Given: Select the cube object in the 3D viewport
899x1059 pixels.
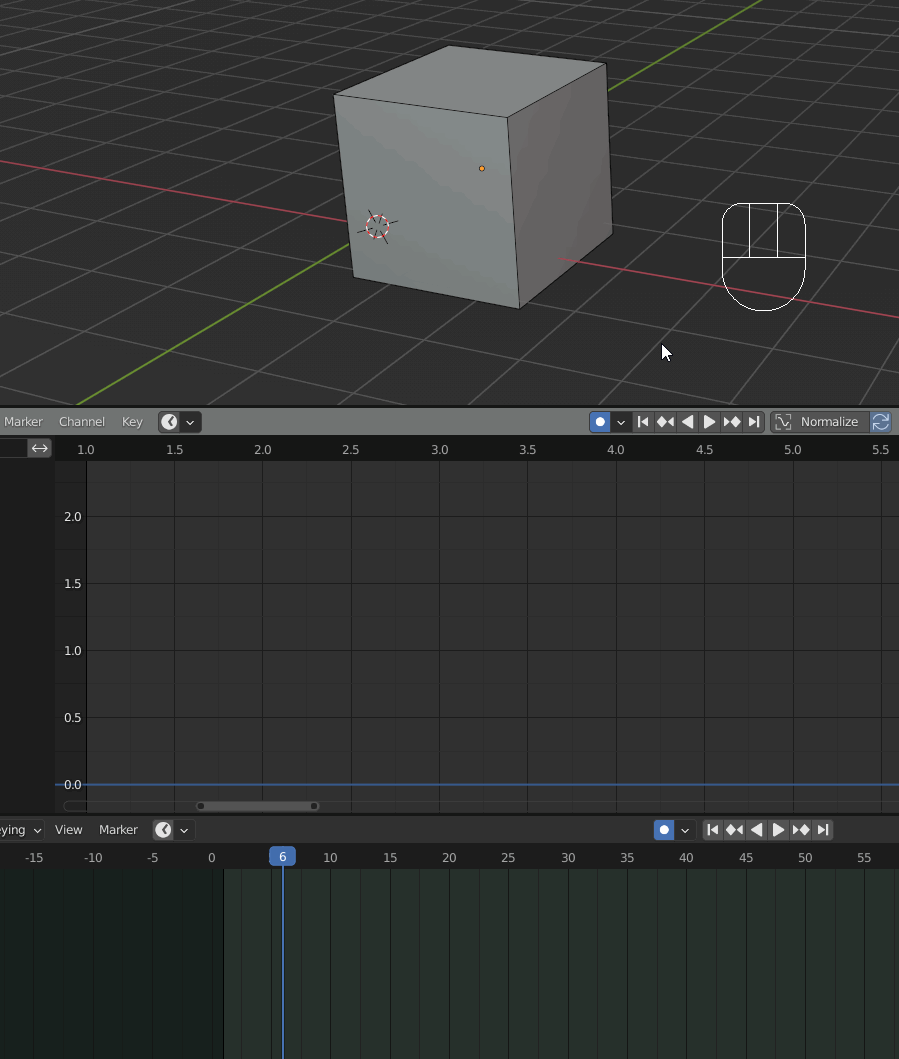Looking at the screenshot, I should click(x=470, y=180).
